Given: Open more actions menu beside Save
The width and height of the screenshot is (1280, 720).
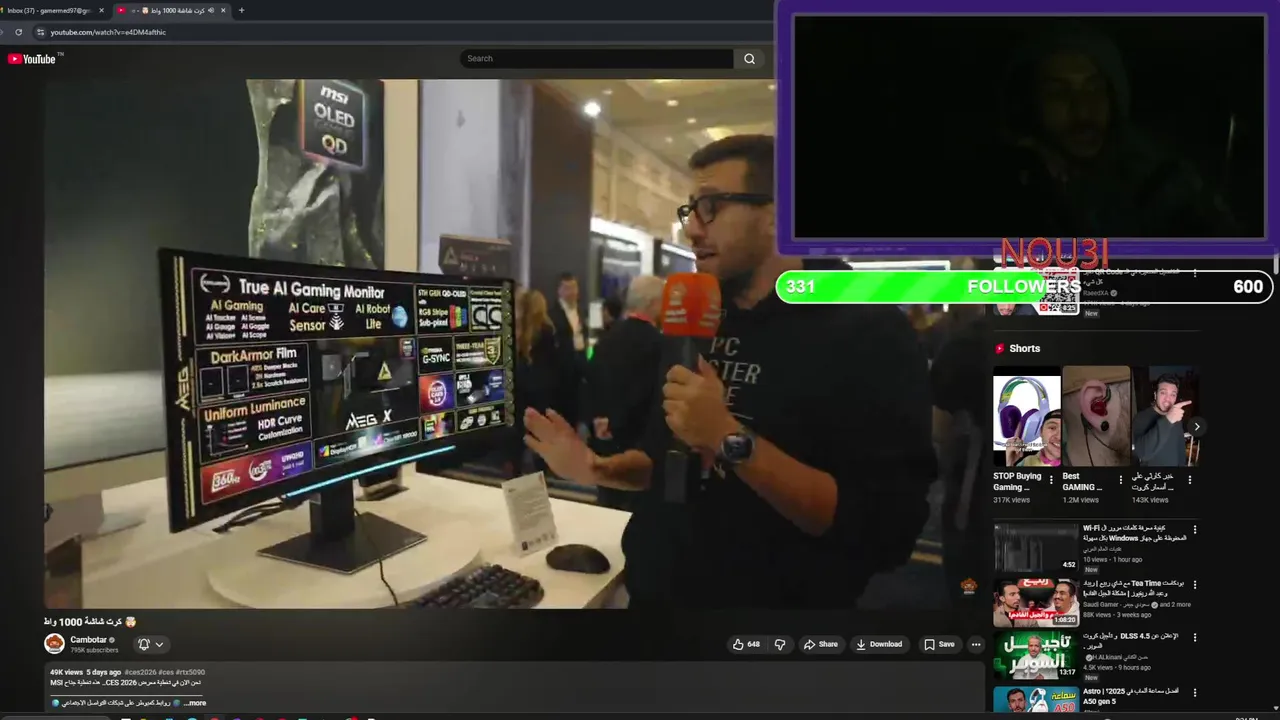Looking at the screenshot, I should coord(976,644).
